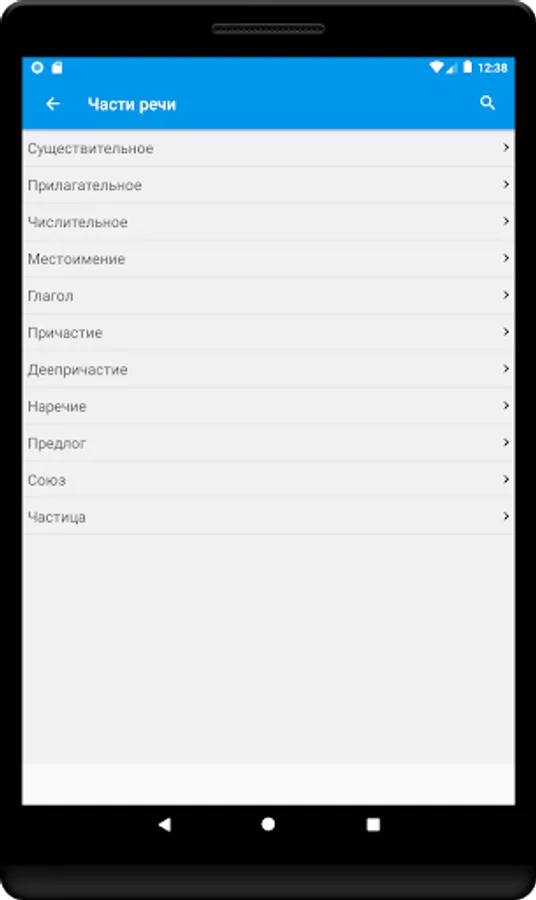
Task: Open the Деепричастие entry
Action: coord(268,370)
